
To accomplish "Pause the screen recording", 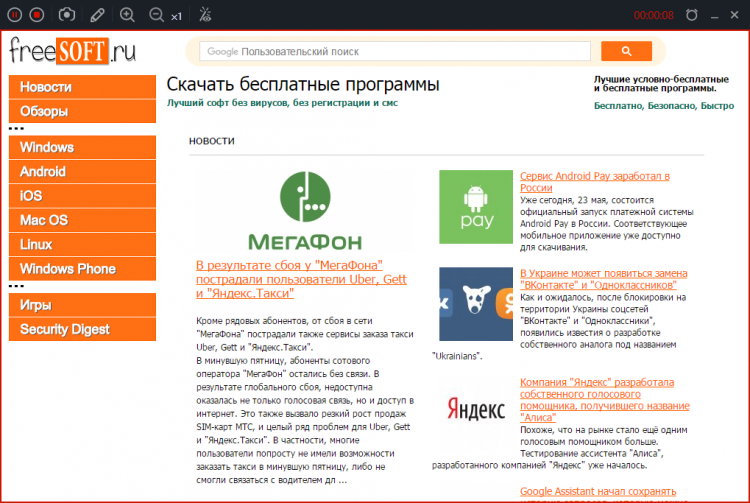I will (14, 15).
